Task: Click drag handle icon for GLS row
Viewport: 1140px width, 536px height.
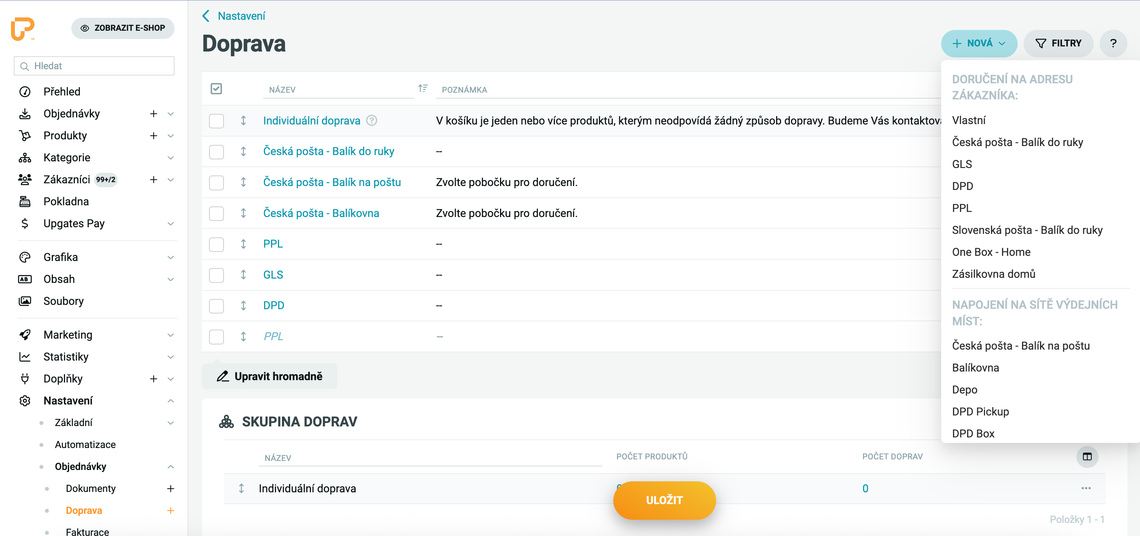Action: click(243, 275)
